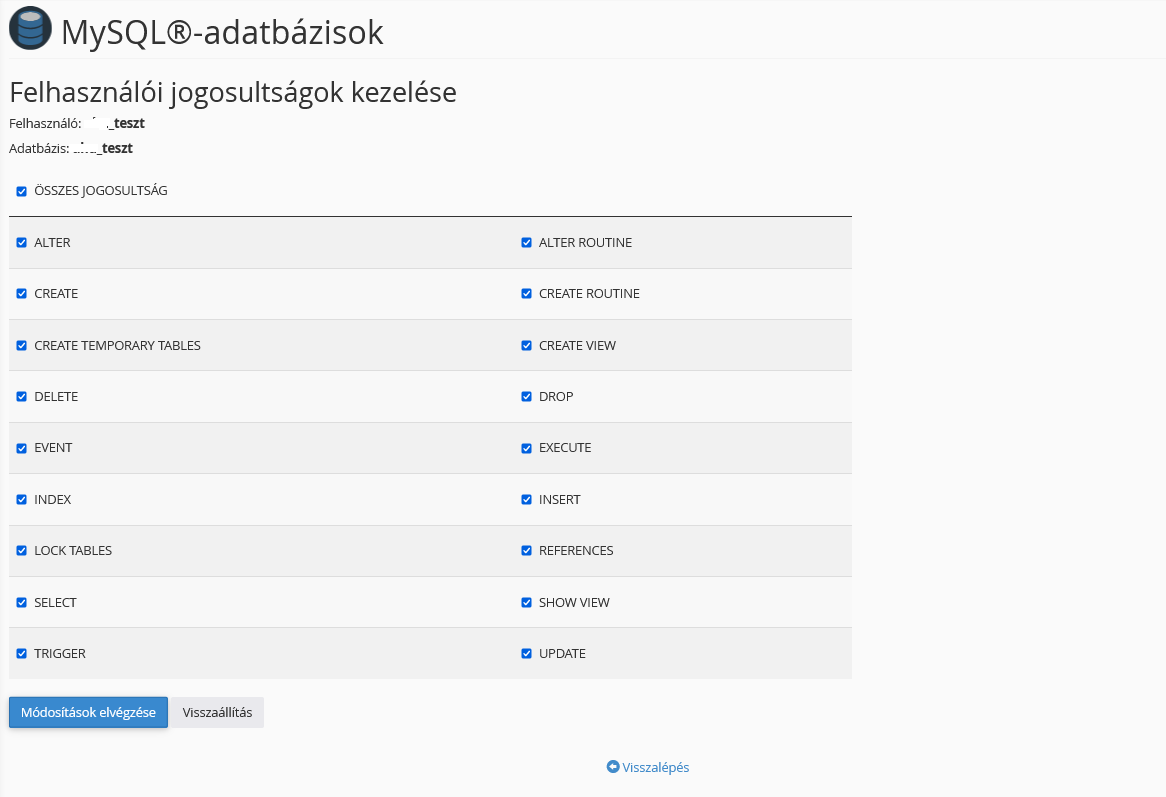Uncheck the DELETE privilege checkbox
Viewport: 1166px width, 797px height.
[x=22, y=396]
